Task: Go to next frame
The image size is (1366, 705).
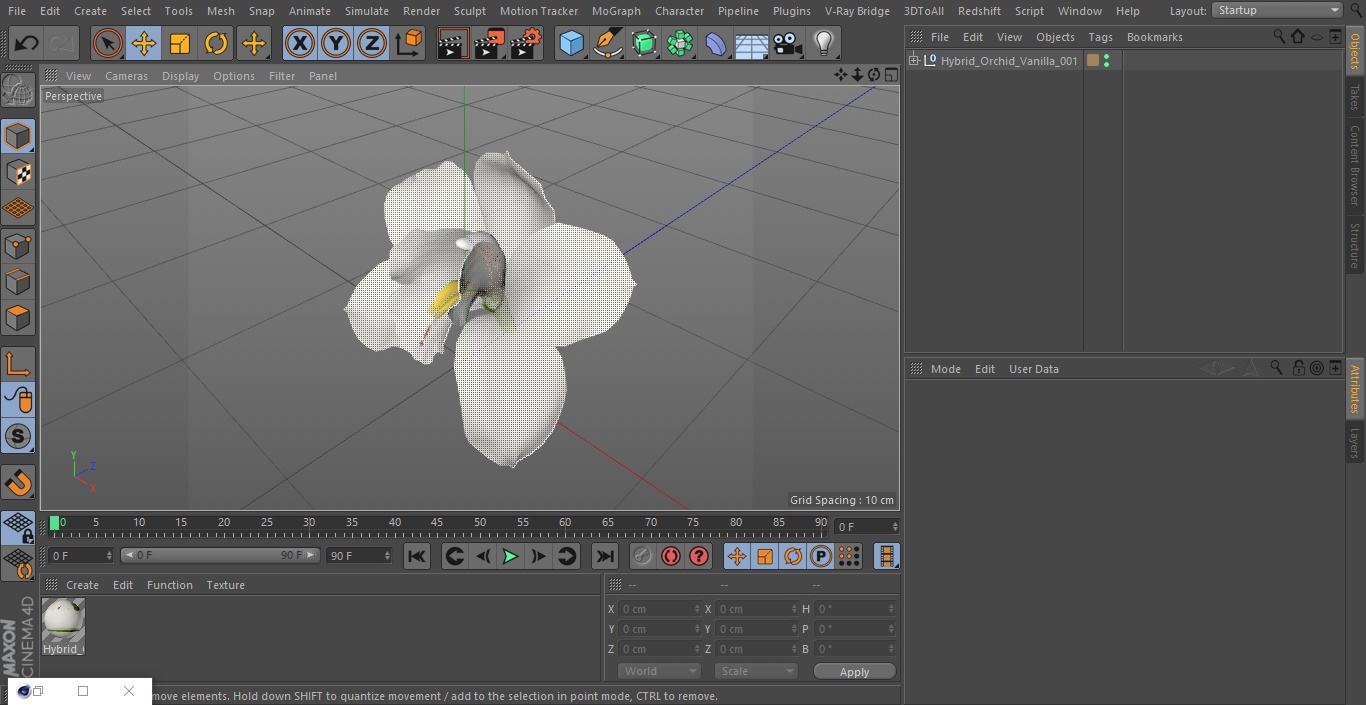Action: click(538, 557)
